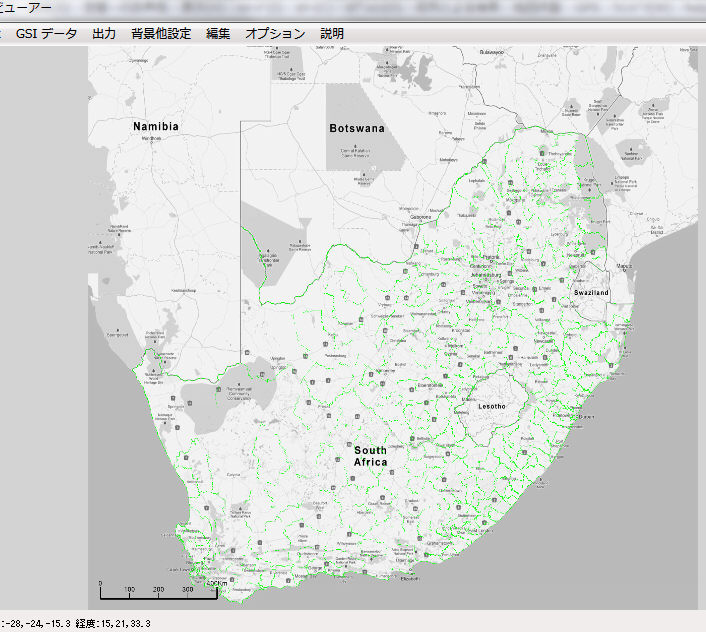Screen dimensions: 706x632
Task: Click the Maputo city label
Action: point(625,266)
